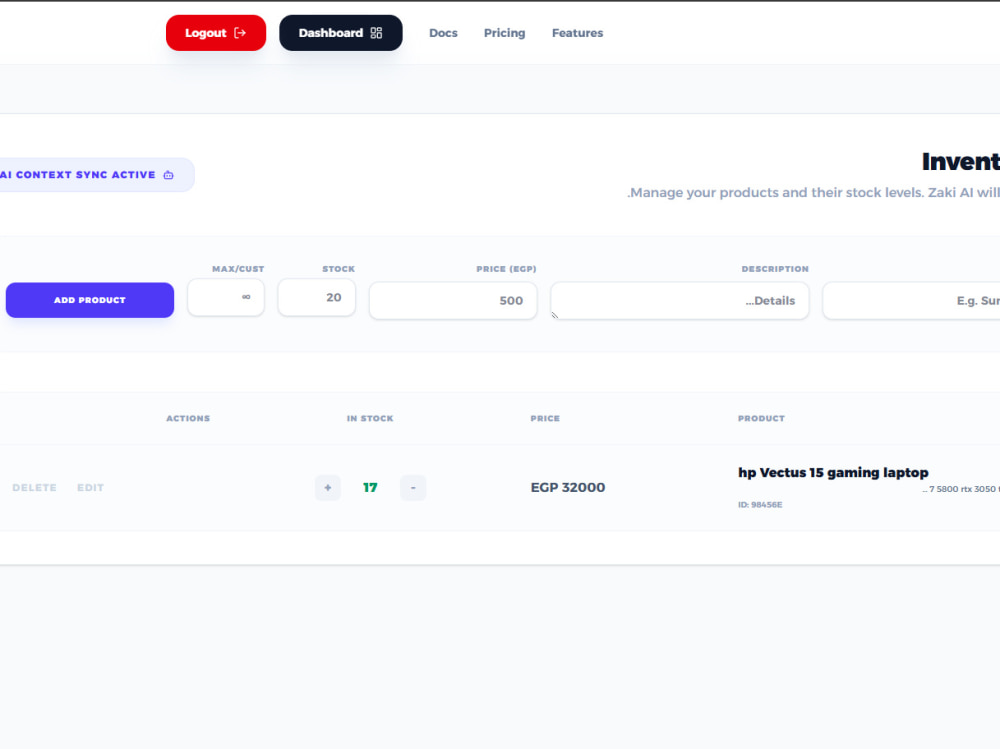Click the Actions column header
The image size is (1000, 749).
(188, 419)
